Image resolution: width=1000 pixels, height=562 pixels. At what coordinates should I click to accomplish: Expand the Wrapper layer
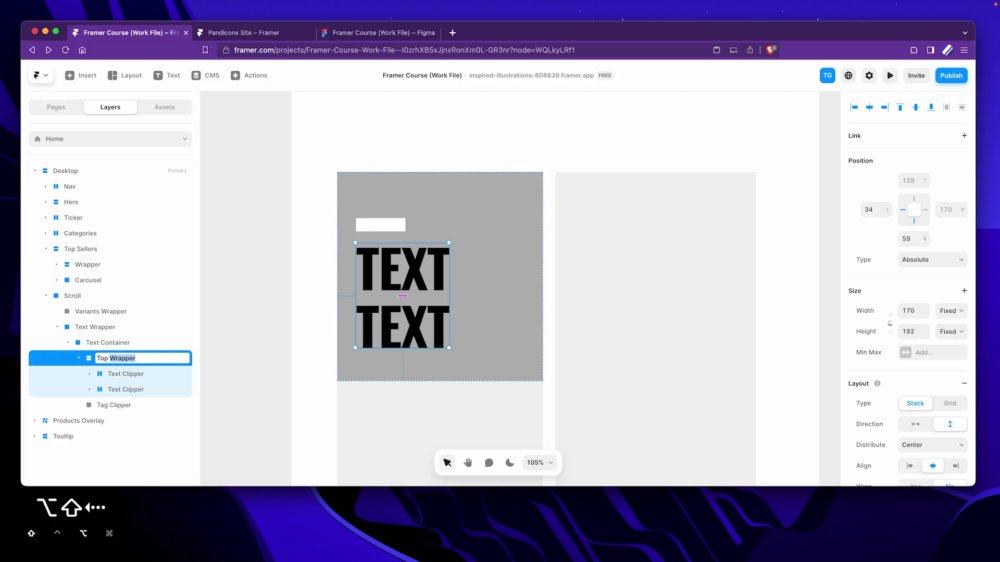[x=57, y=264]
